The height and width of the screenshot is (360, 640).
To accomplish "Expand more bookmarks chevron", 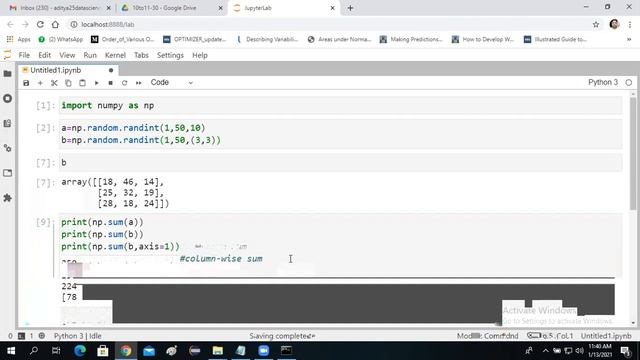I will (629, 40).
